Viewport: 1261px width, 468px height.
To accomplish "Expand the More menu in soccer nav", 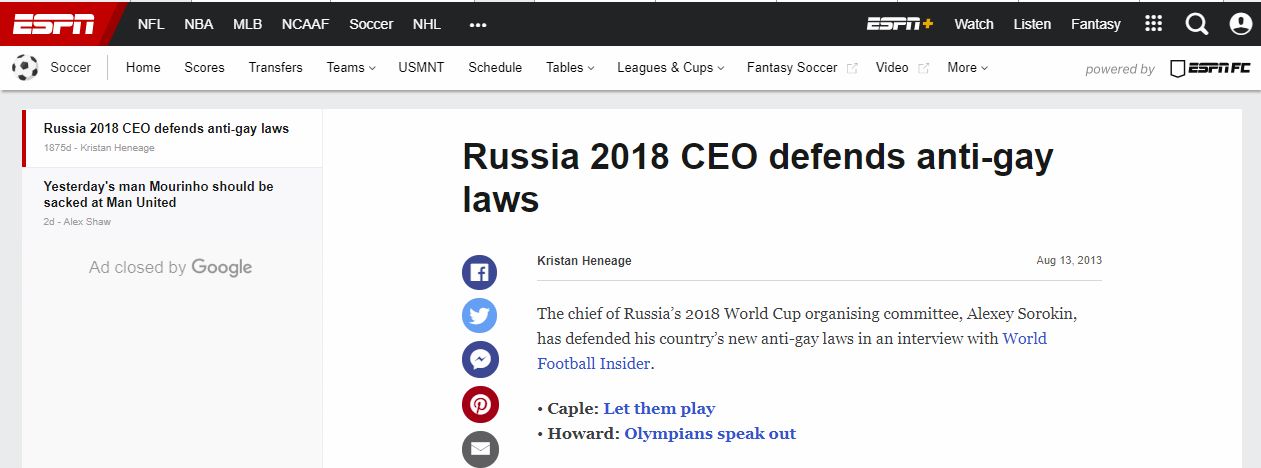I will click(x=967, y=68).
